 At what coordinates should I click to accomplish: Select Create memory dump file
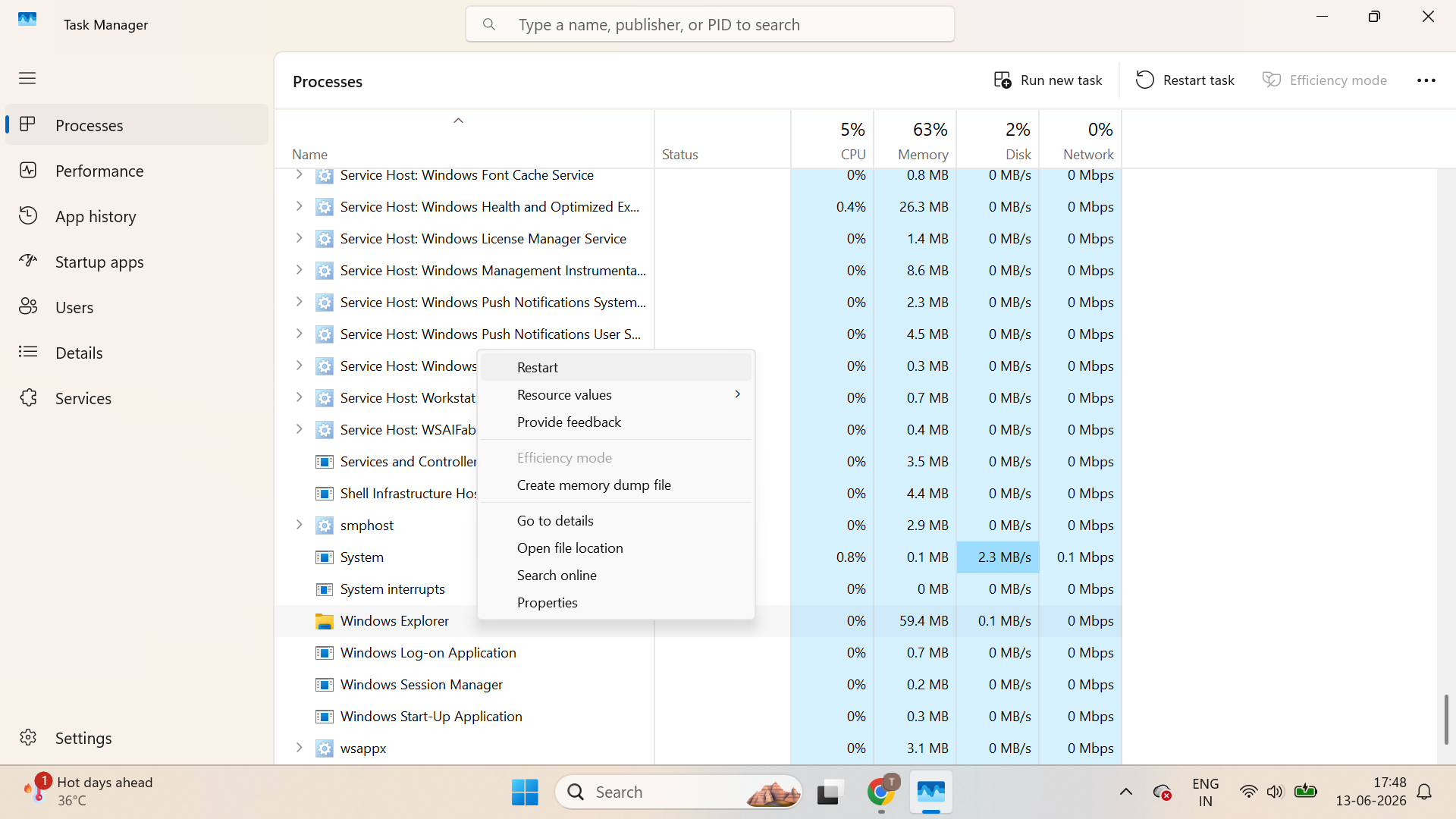616,485
